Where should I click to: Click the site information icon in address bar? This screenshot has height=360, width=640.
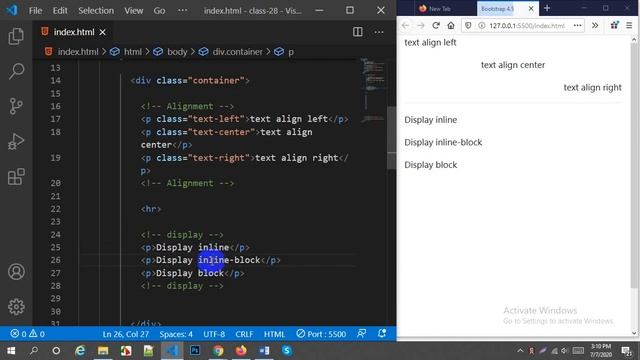pyautogui.click(x=482, y=25)
